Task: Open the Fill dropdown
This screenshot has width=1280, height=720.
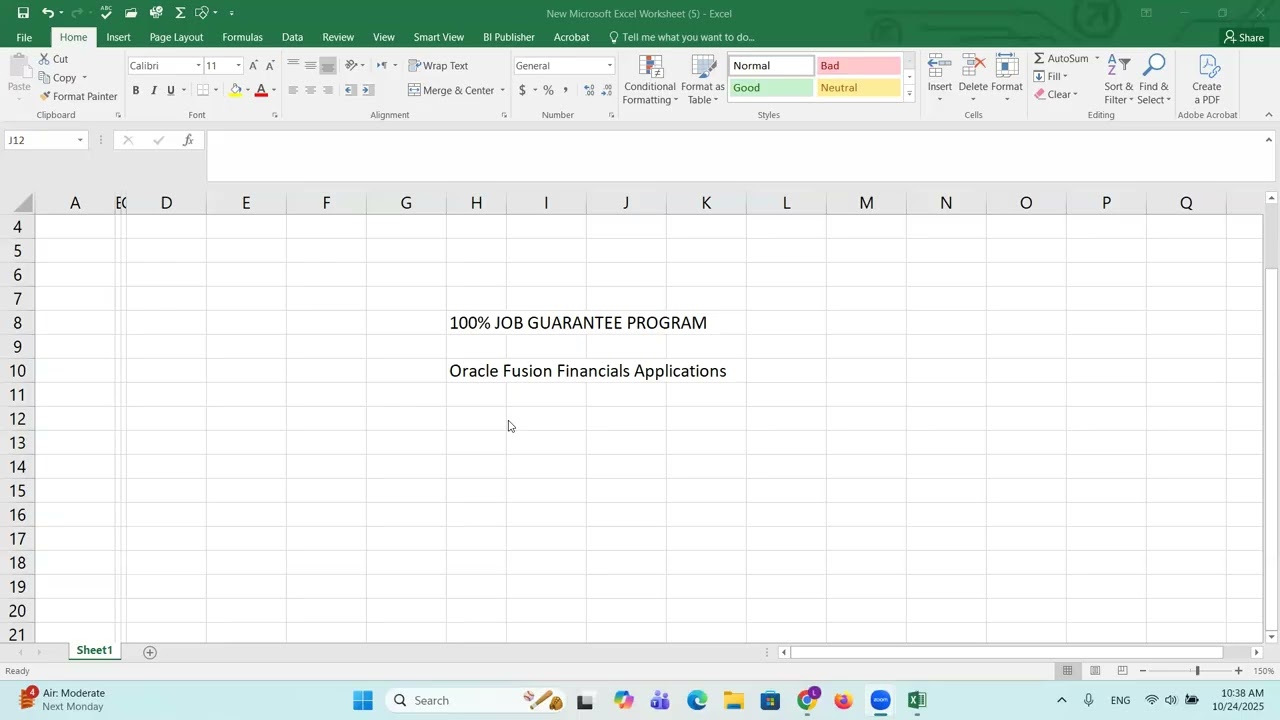Action: point(1050,76)
